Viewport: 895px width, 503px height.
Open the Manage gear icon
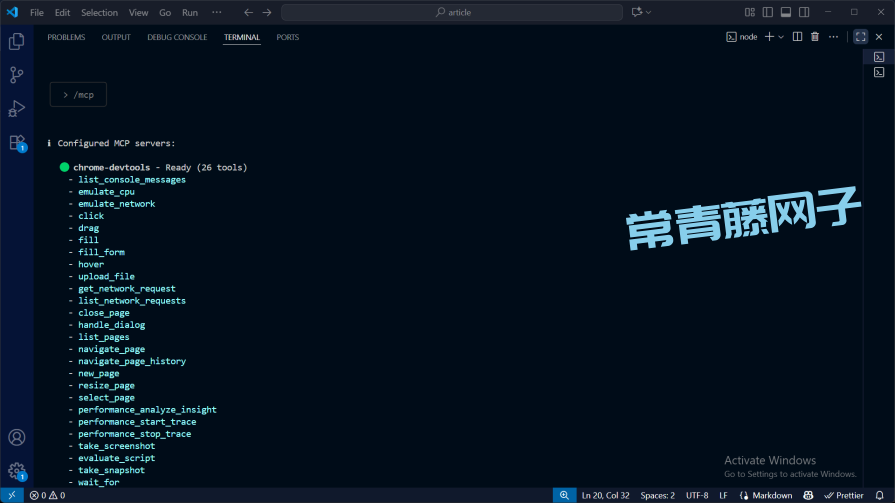(16, 470)
